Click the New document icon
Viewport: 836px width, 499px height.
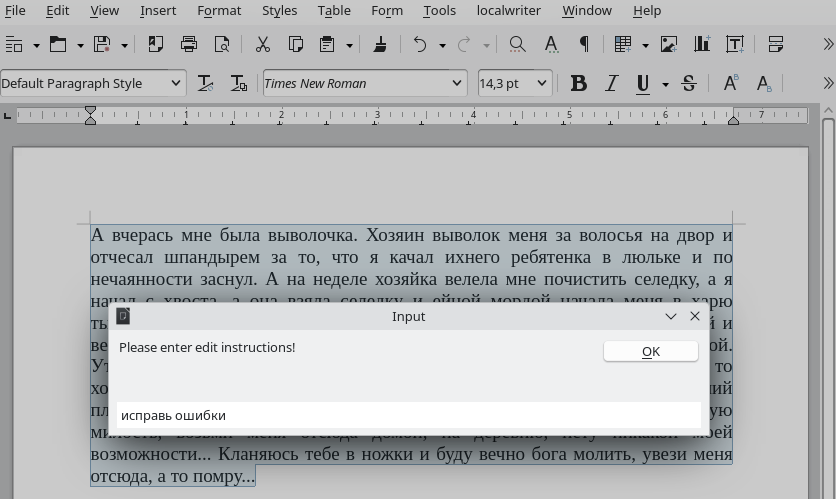click(14, 44)
